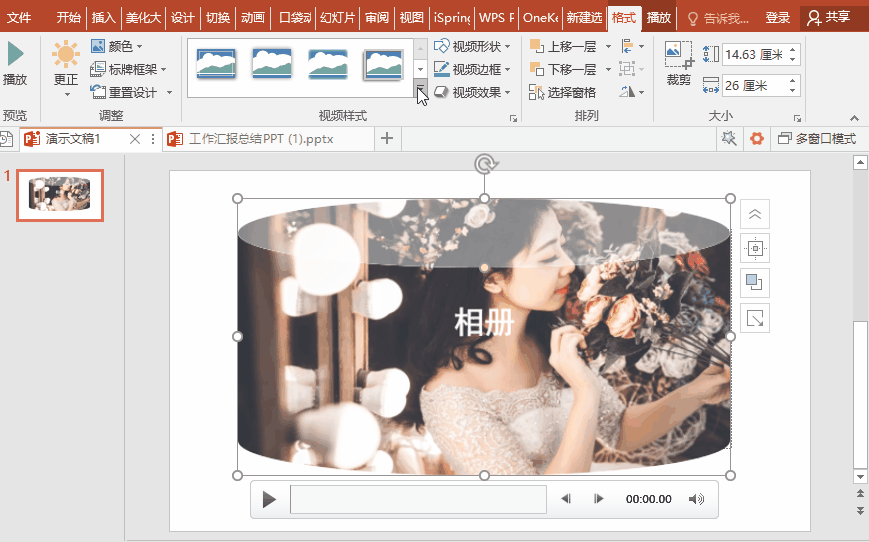Open the 大小 size group dialog launcher
This screenshot has height=542, width=869.
click(797, 118)
